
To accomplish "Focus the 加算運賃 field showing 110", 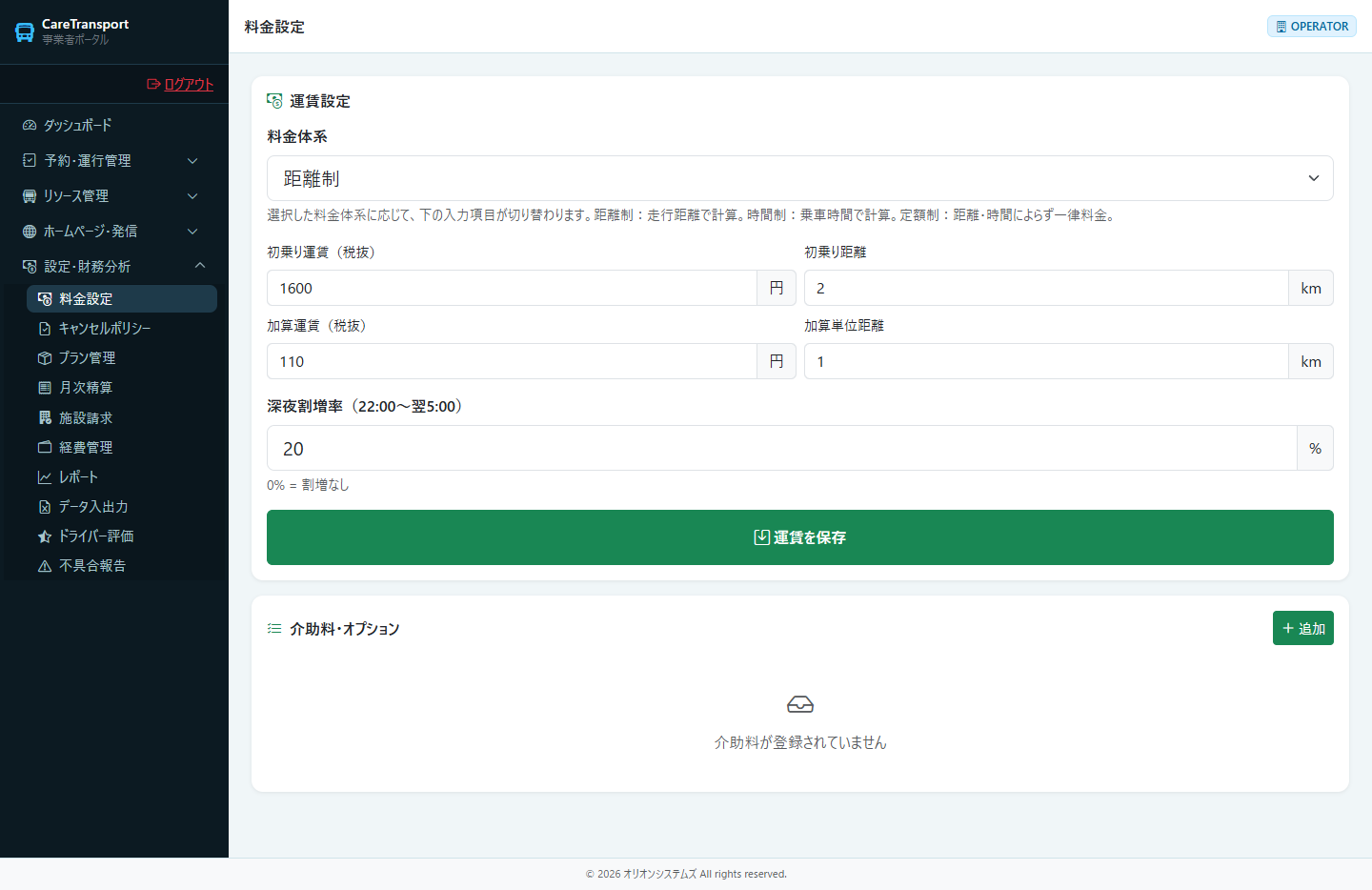I will (513, 361).
